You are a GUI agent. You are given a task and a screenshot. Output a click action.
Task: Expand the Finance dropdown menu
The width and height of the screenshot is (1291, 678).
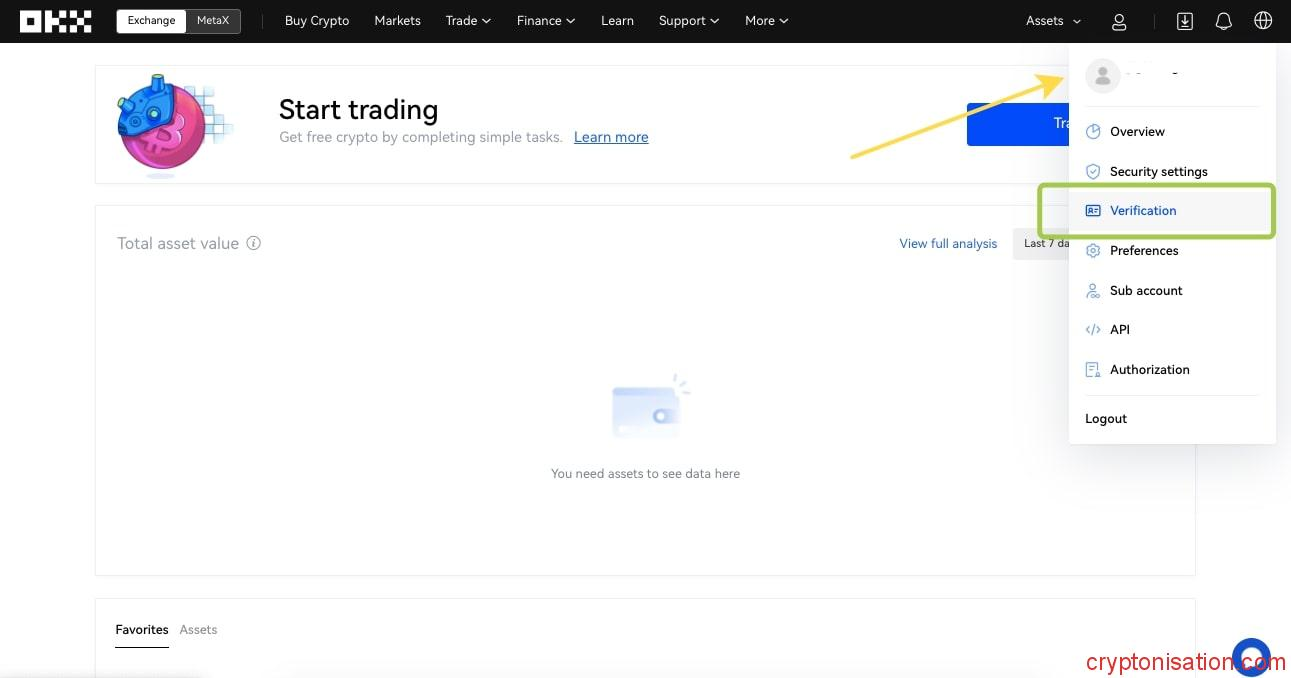point(545,21)
